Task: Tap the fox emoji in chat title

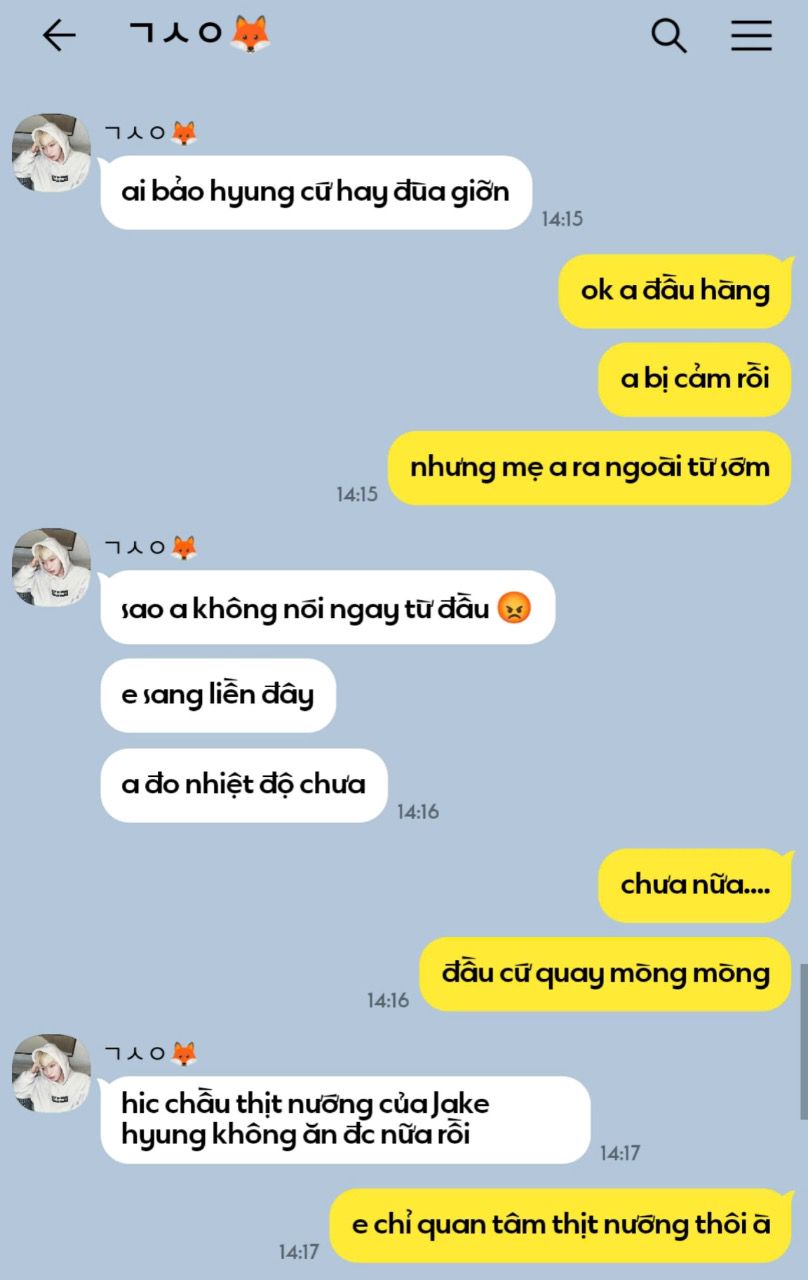Action: point(250,34)
